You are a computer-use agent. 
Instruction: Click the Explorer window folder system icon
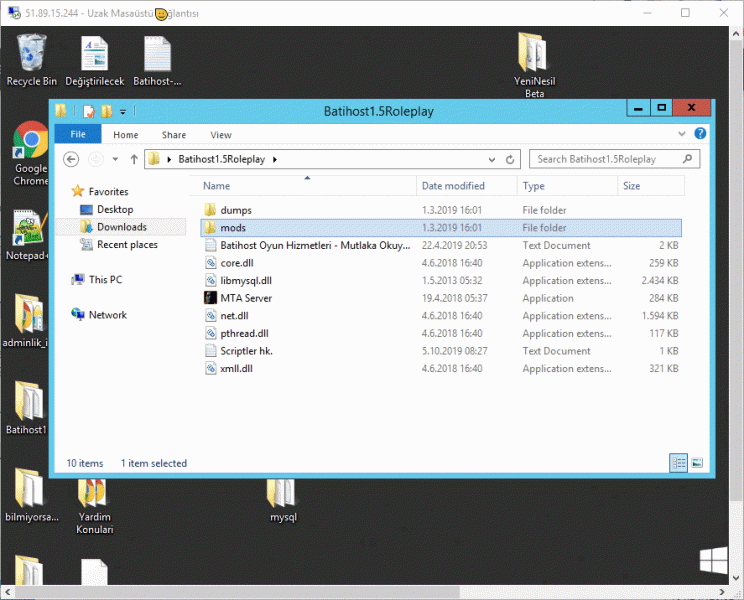61,111
